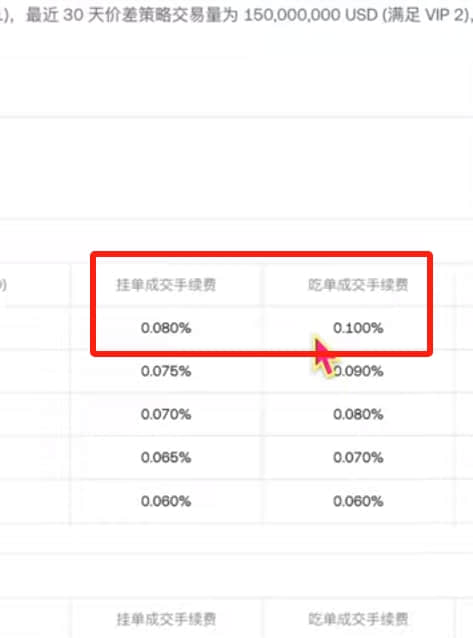Click the 0.065% maker fee cell

(166, 457)
